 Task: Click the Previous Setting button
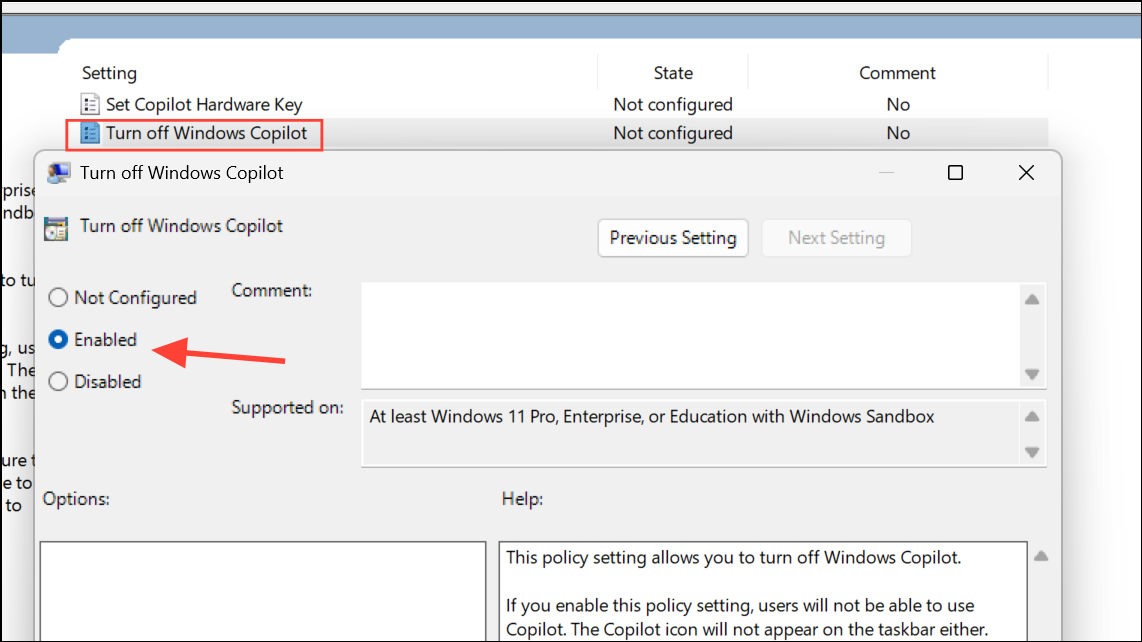click(673, 238)
